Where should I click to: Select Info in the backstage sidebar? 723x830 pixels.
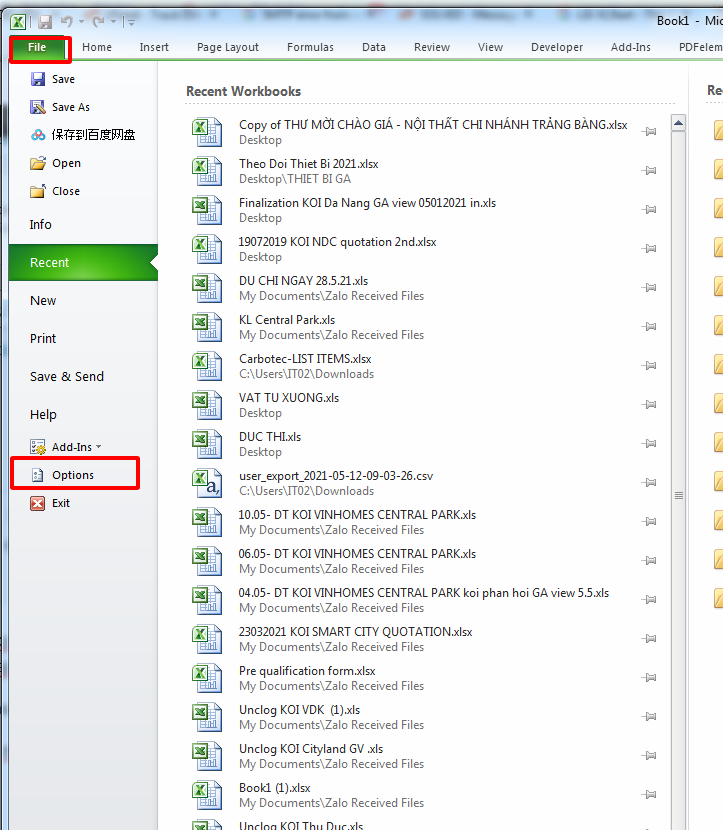click(x=41, y=225)
